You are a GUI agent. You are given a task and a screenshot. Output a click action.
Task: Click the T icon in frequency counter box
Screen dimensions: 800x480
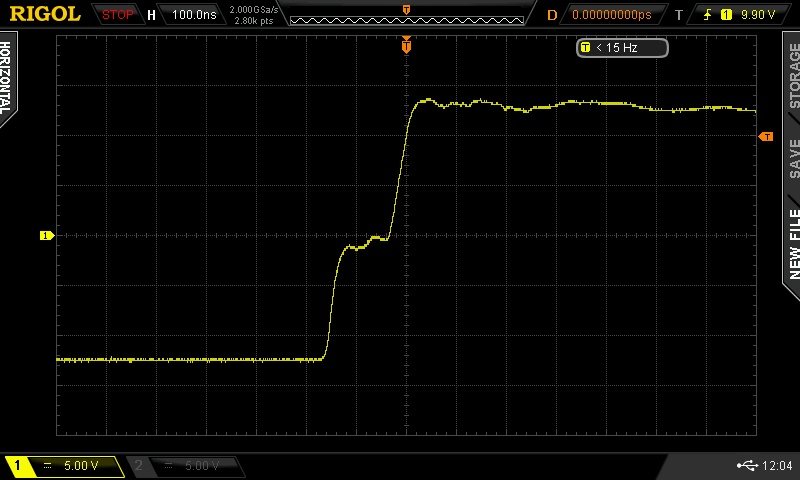click(585, 47)
